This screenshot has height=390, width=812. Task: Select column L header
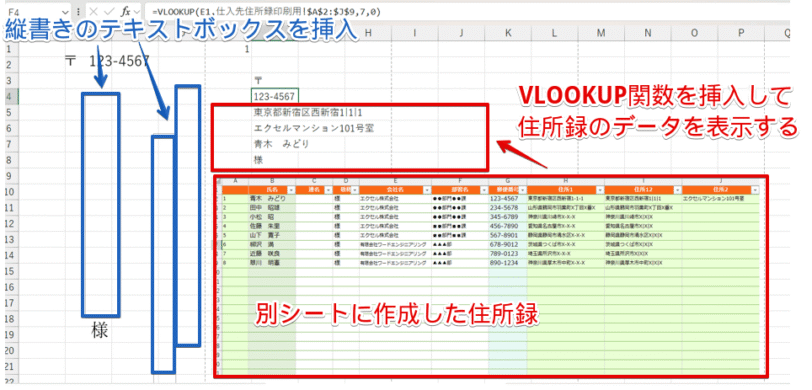pyautogui.click(x=555, y=33)
